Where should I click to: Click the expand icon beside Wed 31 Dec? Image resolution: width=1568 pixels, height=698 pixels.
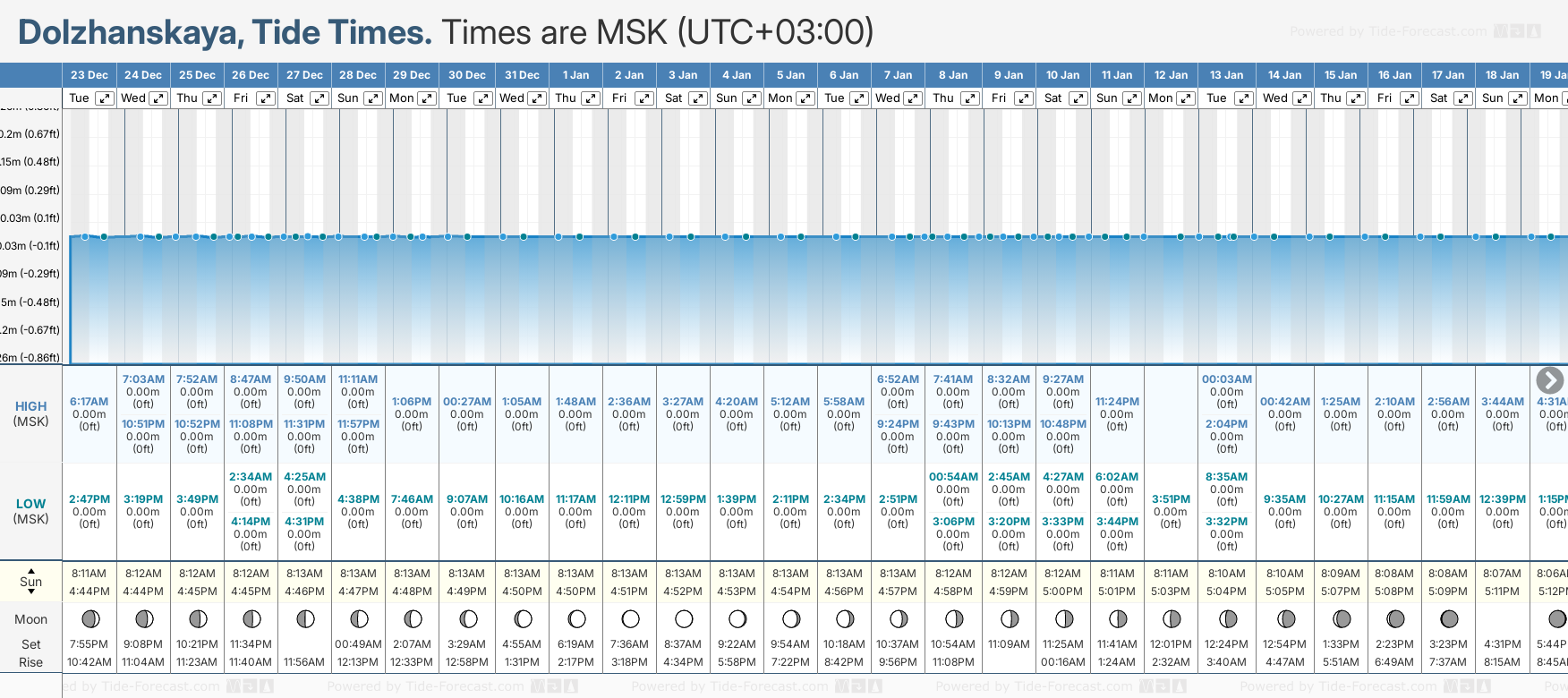pyautogui.click(x=537, y=98)
